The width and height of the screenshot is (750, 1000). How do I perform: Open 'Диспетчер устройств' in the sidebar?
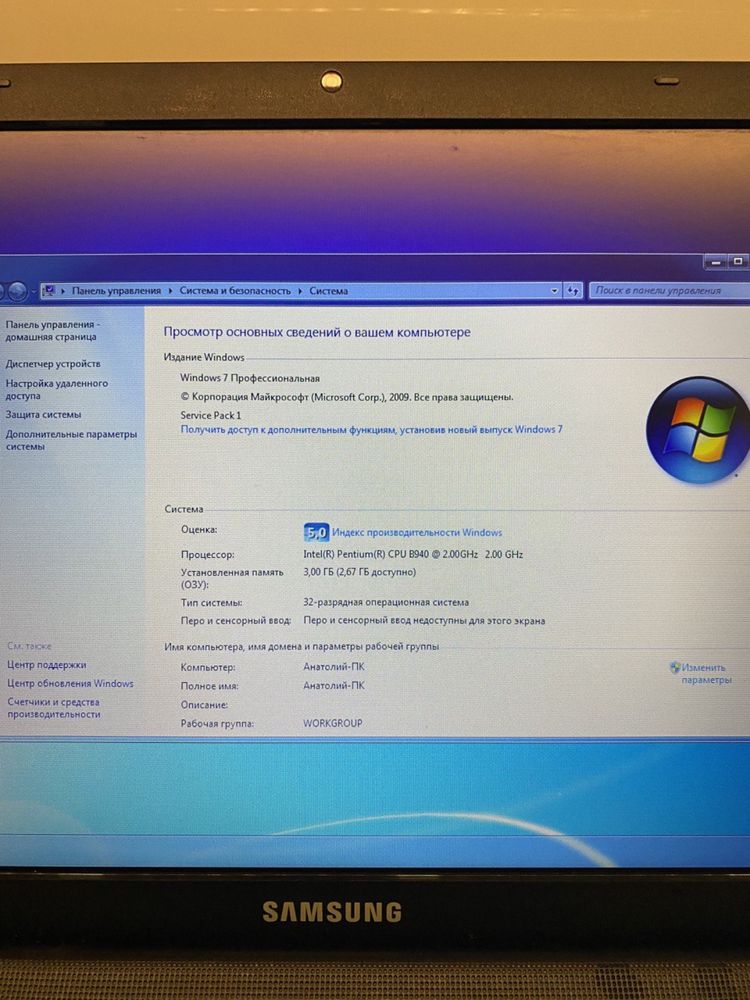coord(53,364)
